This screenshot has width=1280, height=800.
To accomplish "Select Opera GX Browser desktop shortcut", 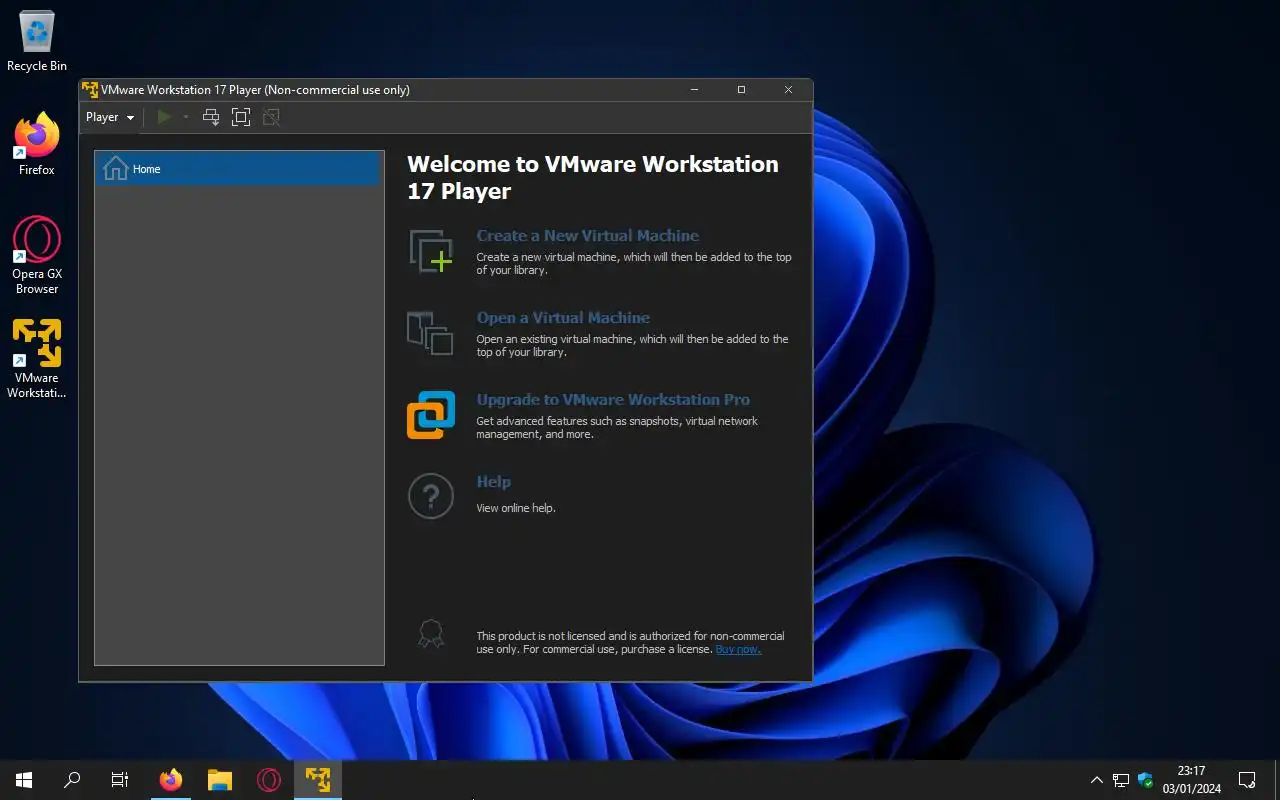I will [x=37, y=255].
